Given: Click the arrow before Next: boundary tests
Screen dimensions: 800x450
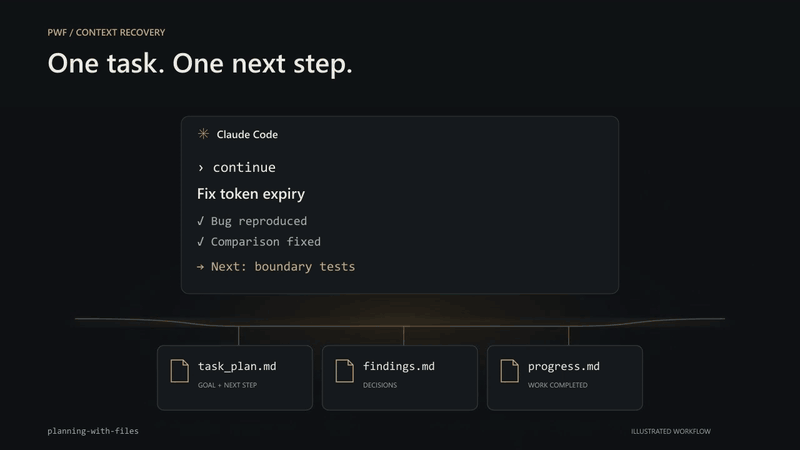Looking at the screenshot, I should click(x=200, y=267).
